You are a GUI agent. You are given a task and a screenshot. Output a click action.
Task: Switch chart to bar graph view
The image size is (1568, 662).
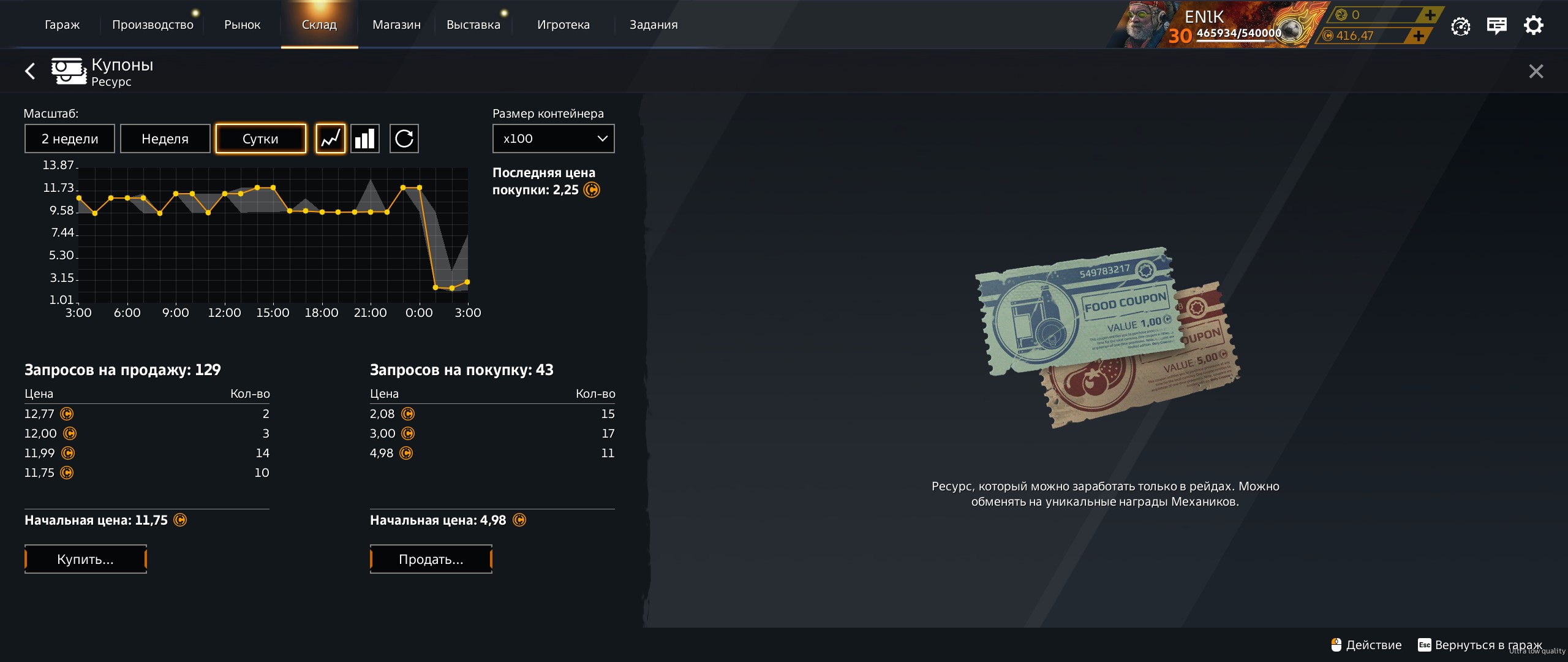pos(365,139)
